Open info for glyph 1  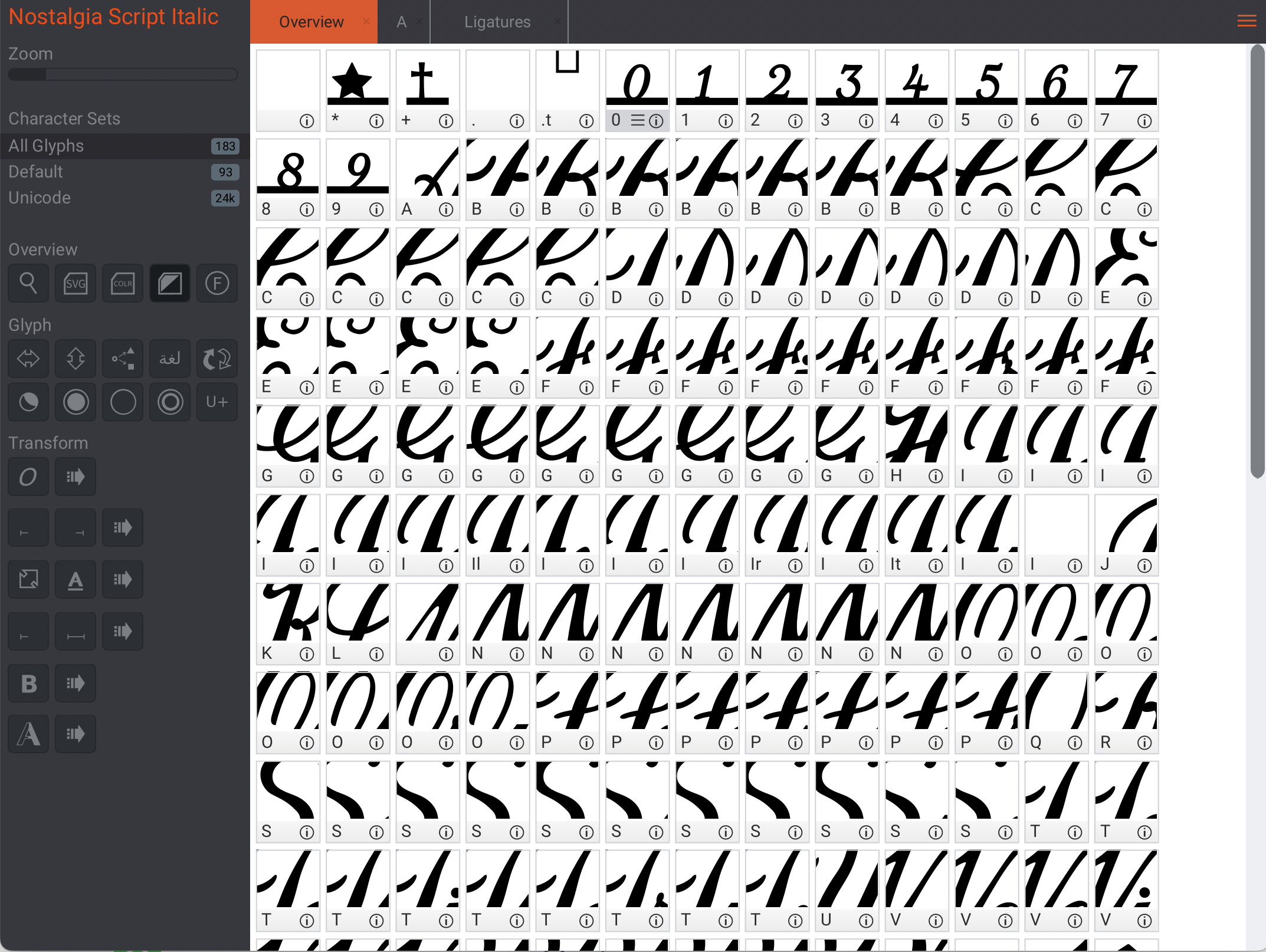(x=726, y=121)
